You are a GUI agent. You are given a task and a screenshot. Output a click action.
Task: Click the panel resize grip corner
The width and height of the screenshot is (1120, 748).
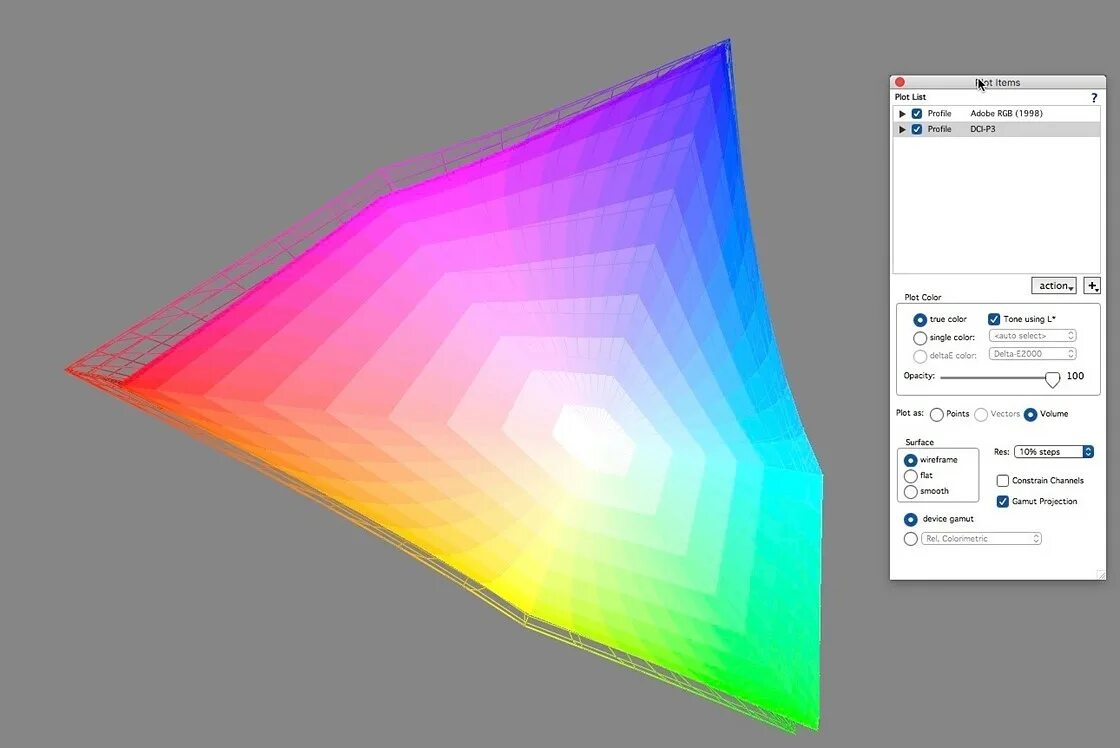pyautogui.click(x=1100, y=574)
